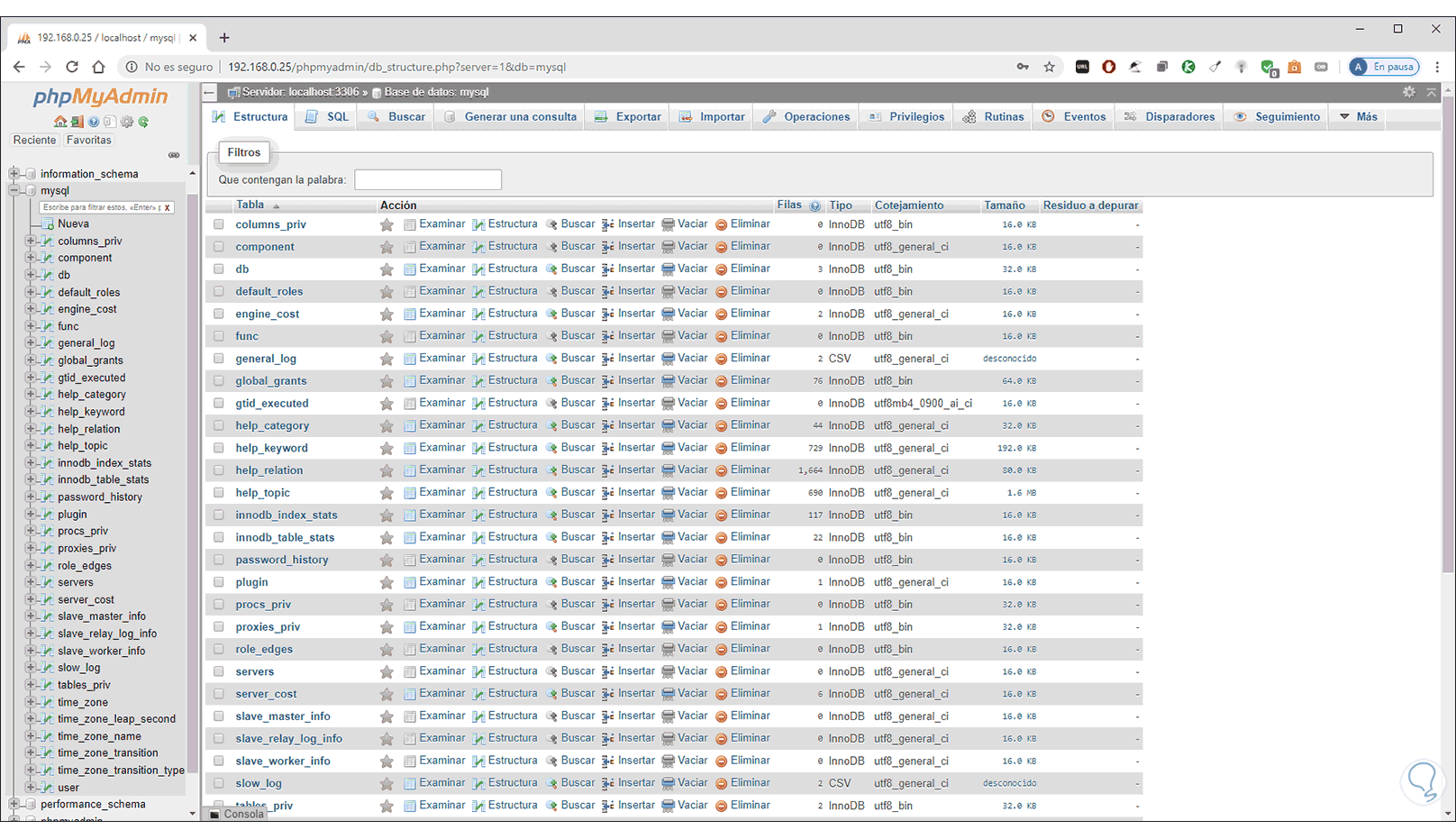Expand columns_priv node in navigation tree
Image resolution: width=1456 pixels, height=839 pixels.
(31, 241)
